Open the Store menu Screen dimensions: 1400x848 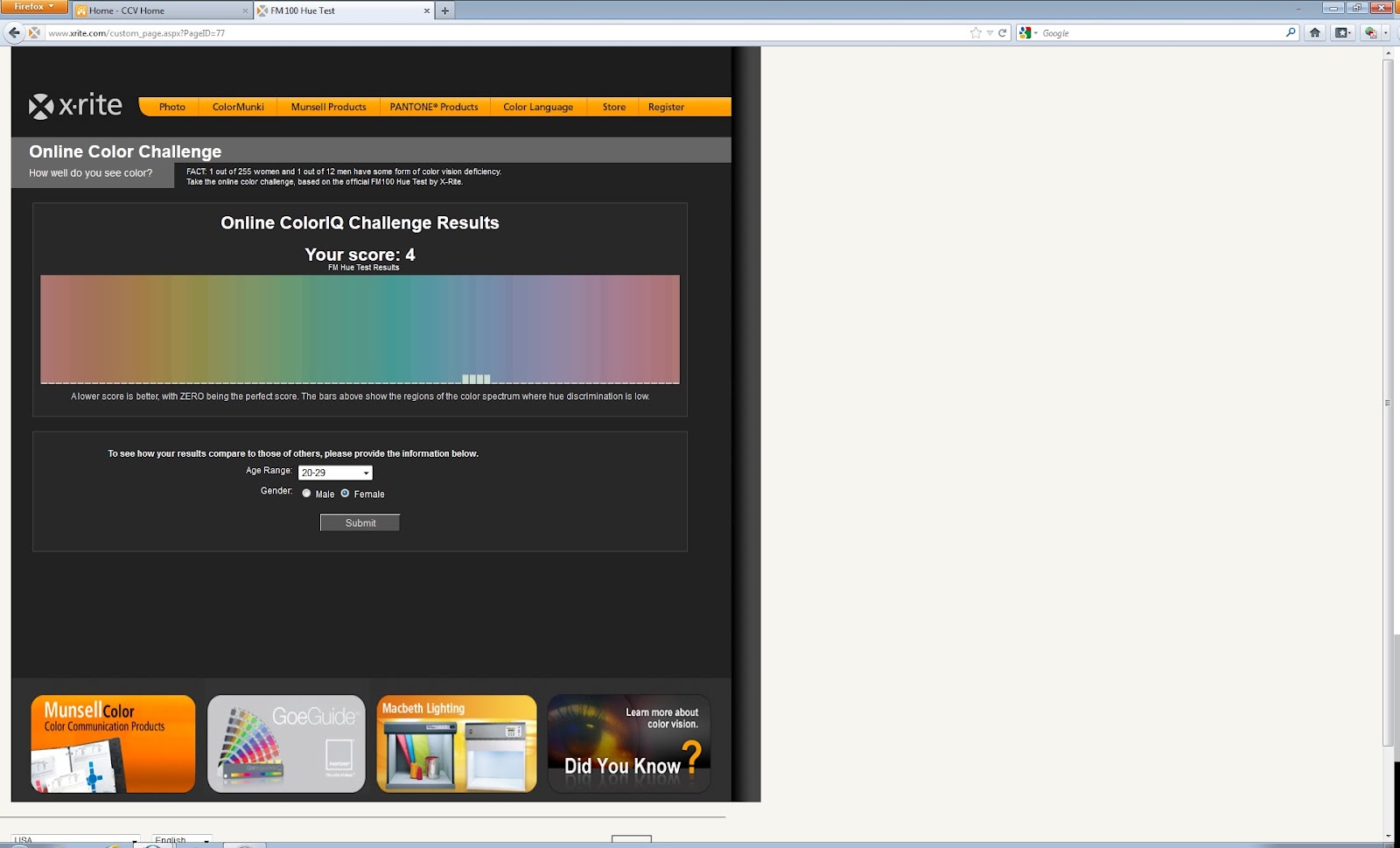(x=614, y=107)
